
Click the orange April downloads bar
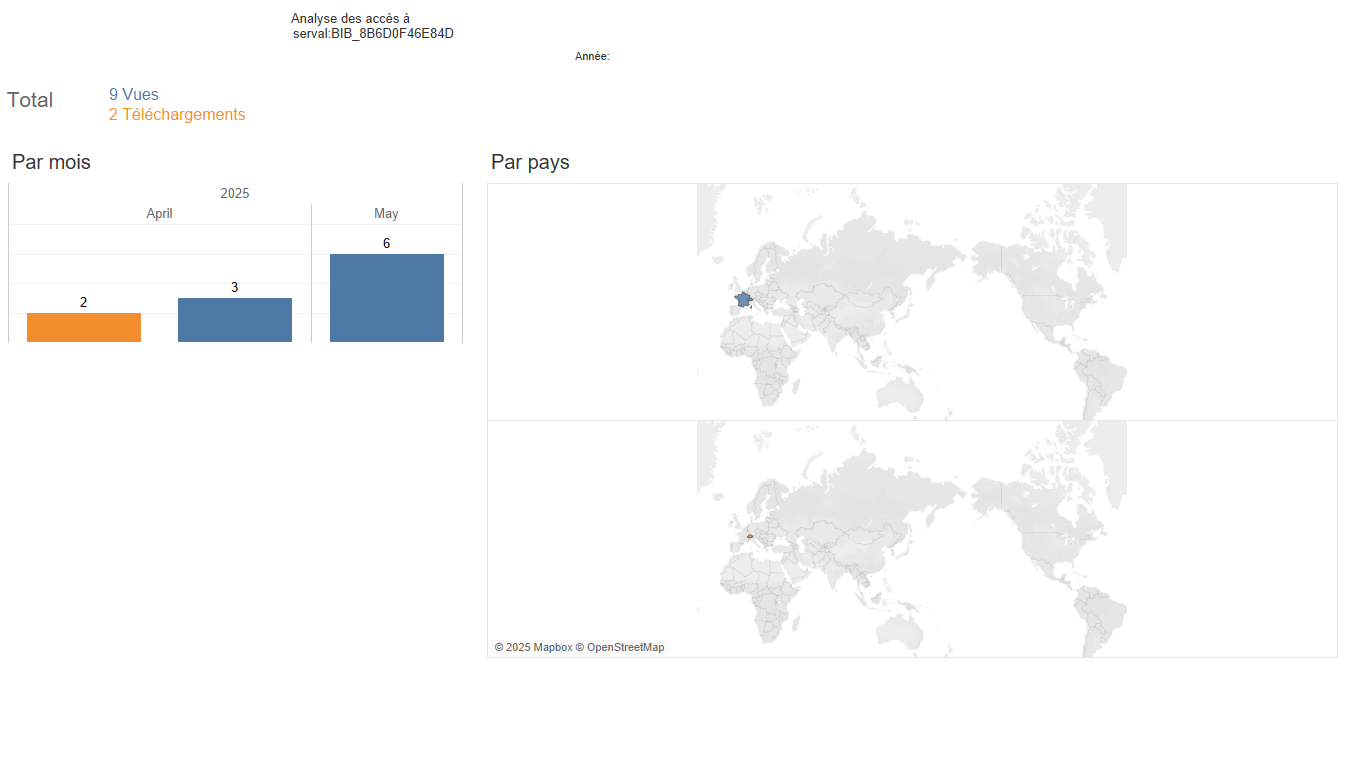coord(84,328)
